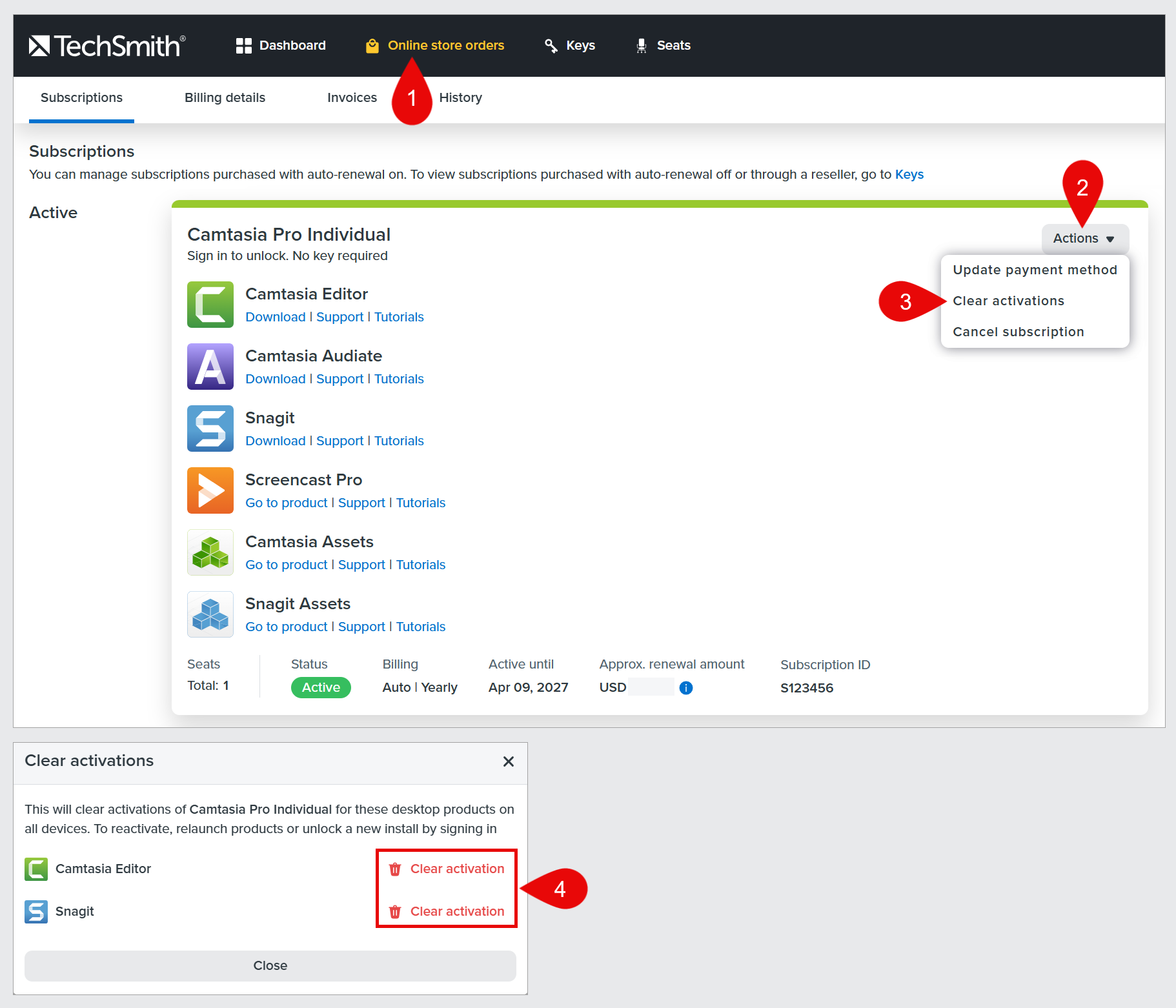The image size is (1176, 1008).
Task: Click the Camtasia Audiate product icon
Action: coord(210,367)
